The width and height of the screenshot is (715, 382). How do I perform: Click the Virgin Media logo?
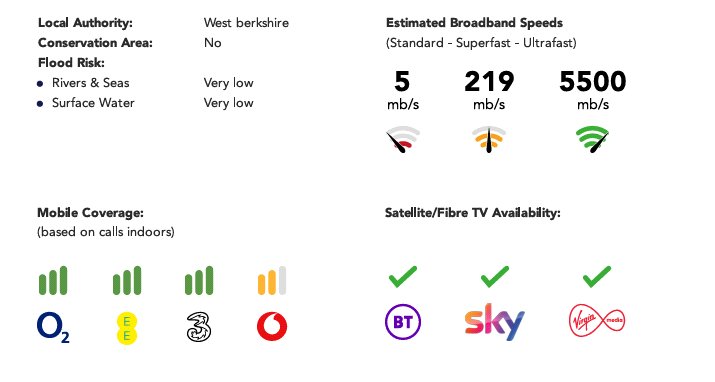(596, 320)
